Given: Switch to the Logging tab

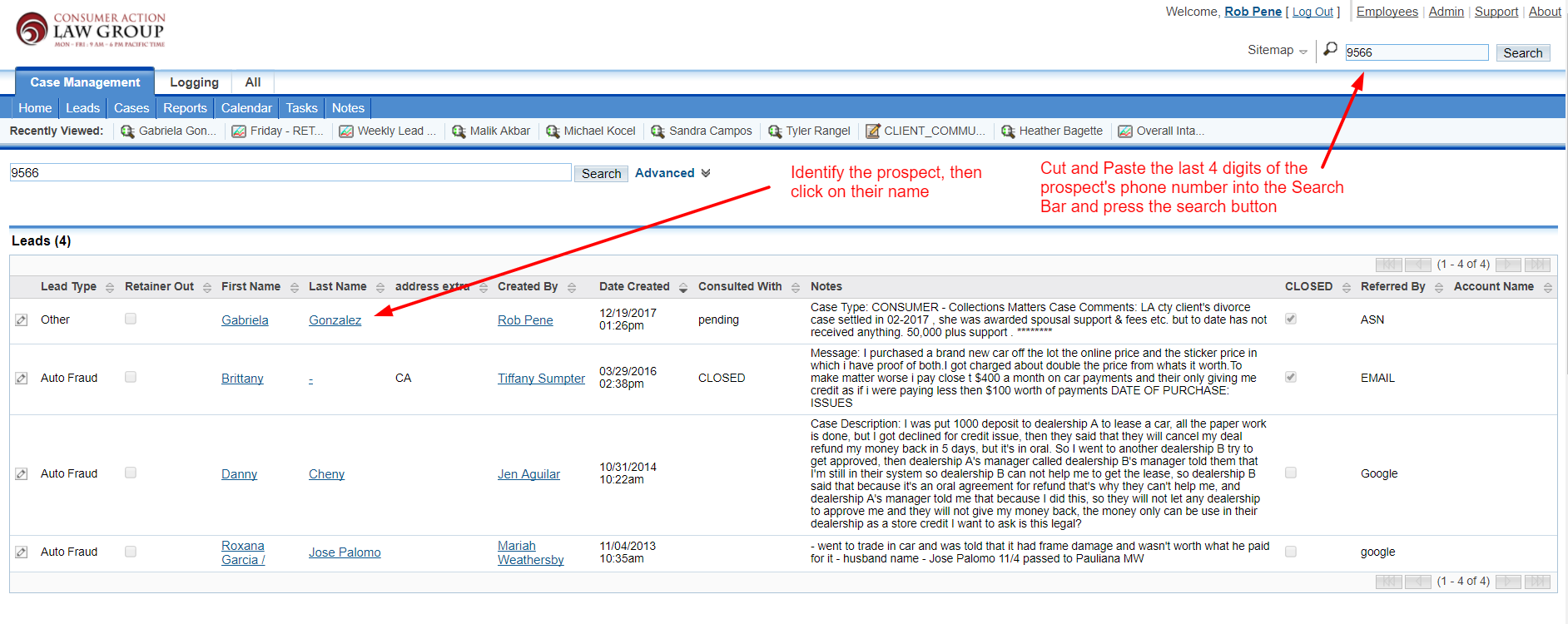Looking at the screenshot, I should tap(194, 82).
